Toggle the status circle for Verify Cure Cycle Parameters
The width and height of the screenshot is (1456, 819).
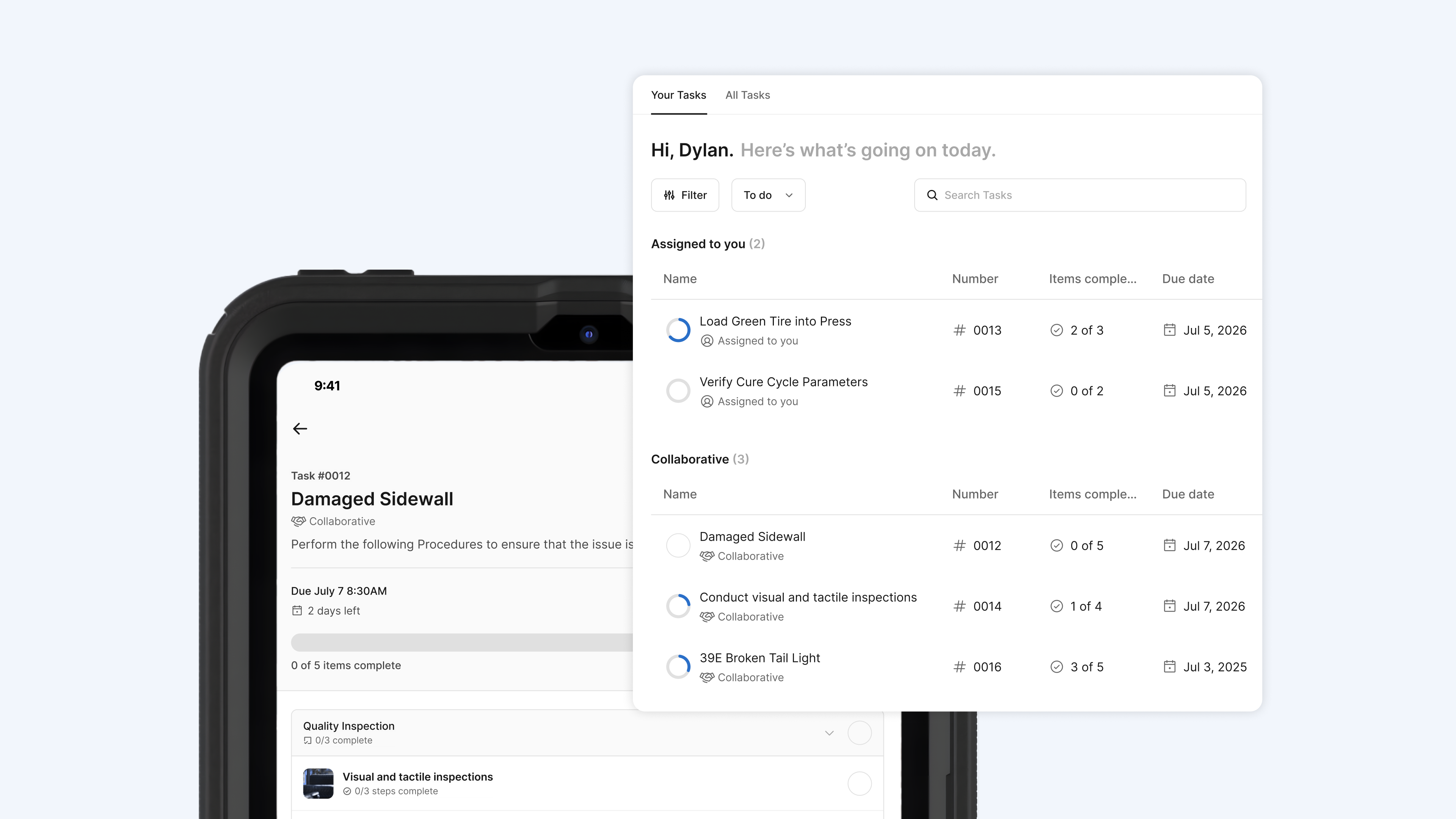point(678,391)
